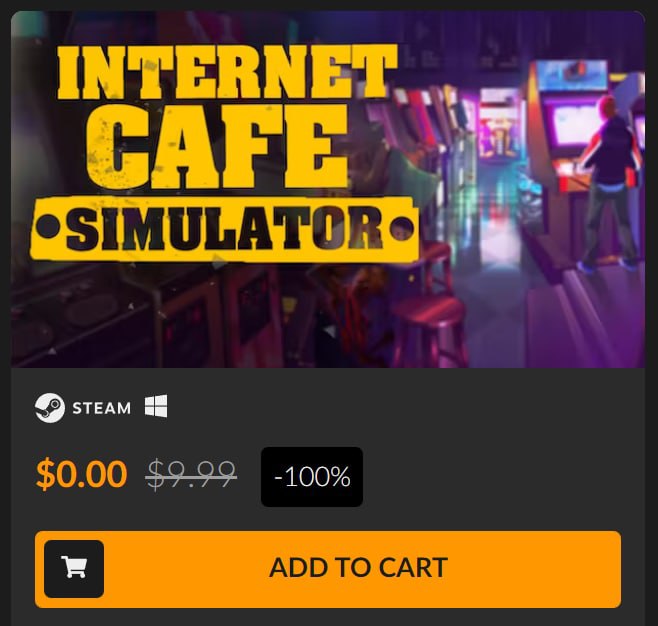Click the red bar stool in the artwork
The width and height of the screenshot is (658, 626).
428,323
